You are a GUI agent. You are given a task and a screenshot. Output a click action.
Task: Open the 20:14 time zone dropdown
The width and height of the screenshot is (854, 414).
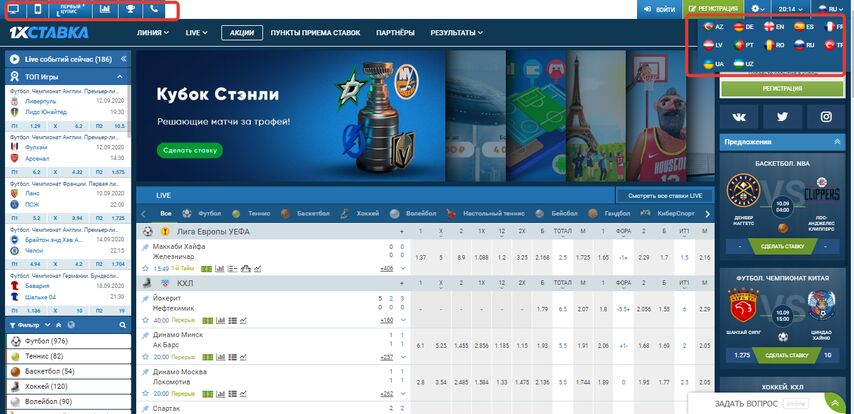(790, 9)
